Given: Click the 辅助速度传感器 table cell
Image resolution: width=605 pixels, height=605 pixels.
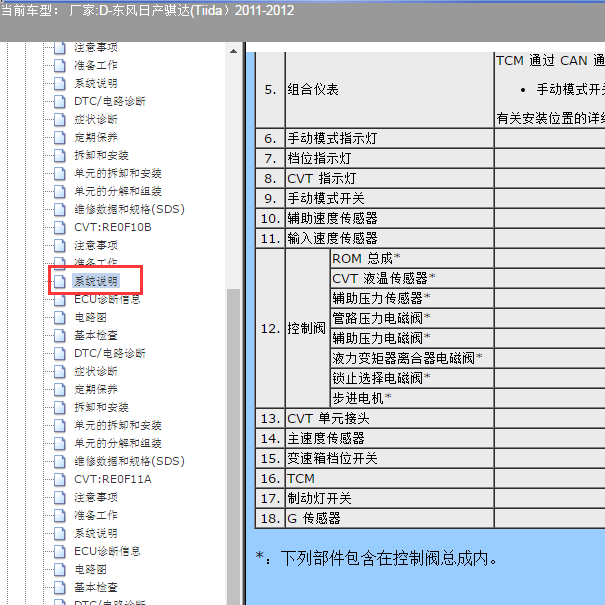Looking at the screenshot, I should pos(390,218).
